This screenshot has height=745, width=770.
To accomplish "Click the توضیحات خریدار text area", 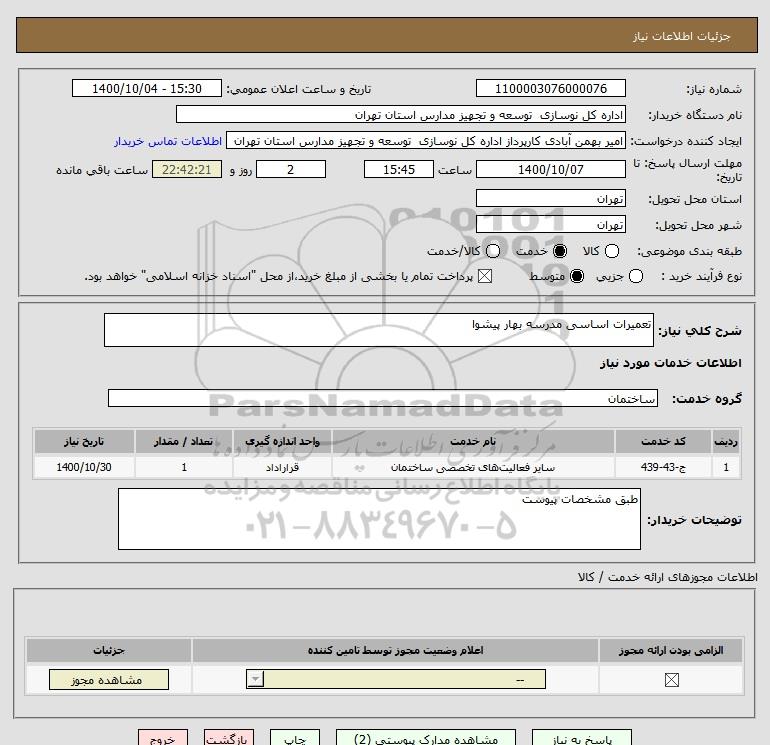I will coord(379,519).
